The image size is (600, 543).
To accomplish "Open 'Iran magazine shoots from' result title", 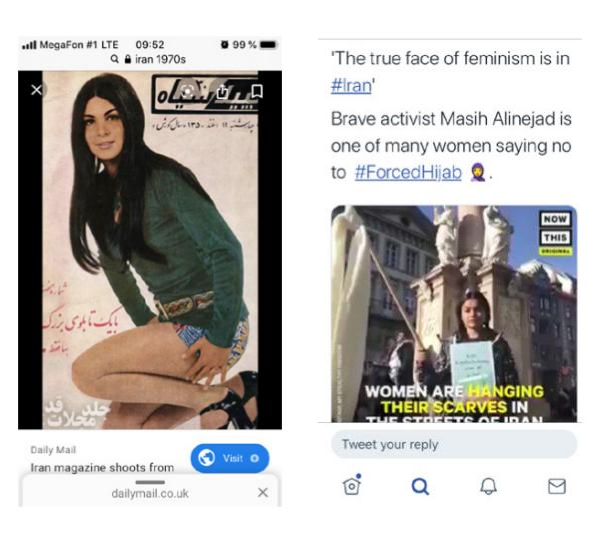I will 102,467.
